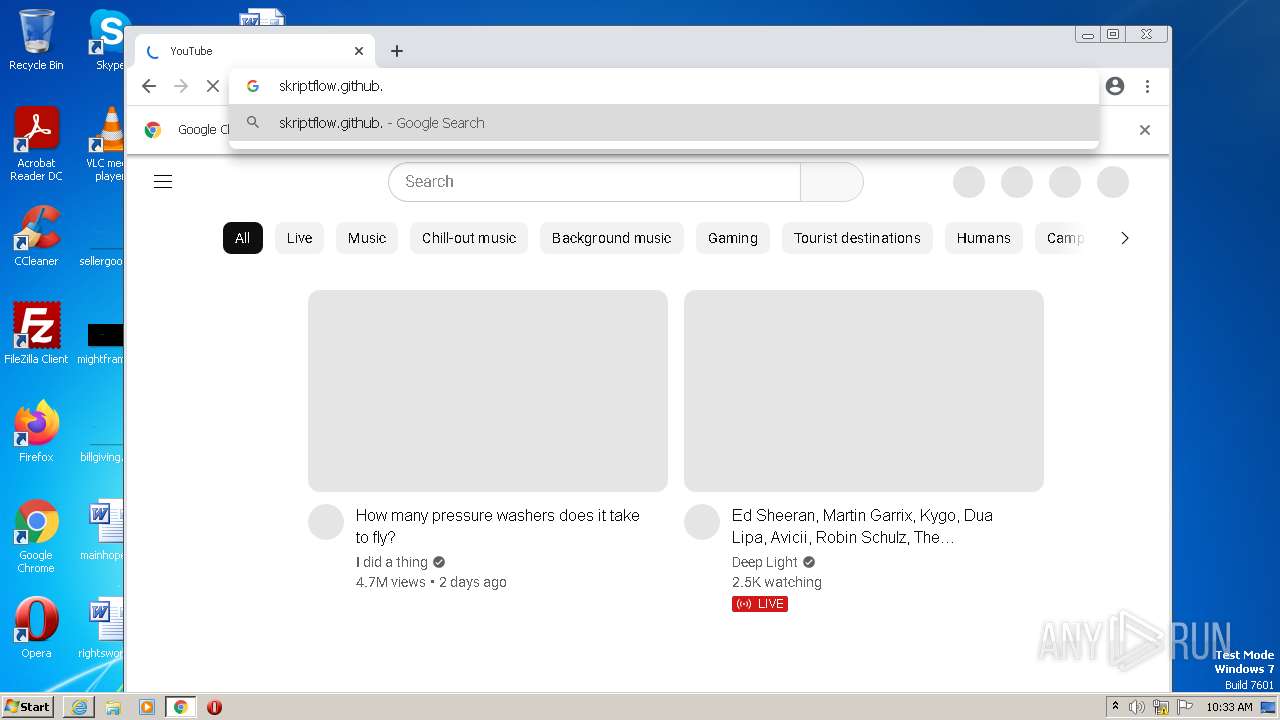Screen dimensions: 1280x720
Task: Click the red LIVE badge
Action: [x=760, y=604]
